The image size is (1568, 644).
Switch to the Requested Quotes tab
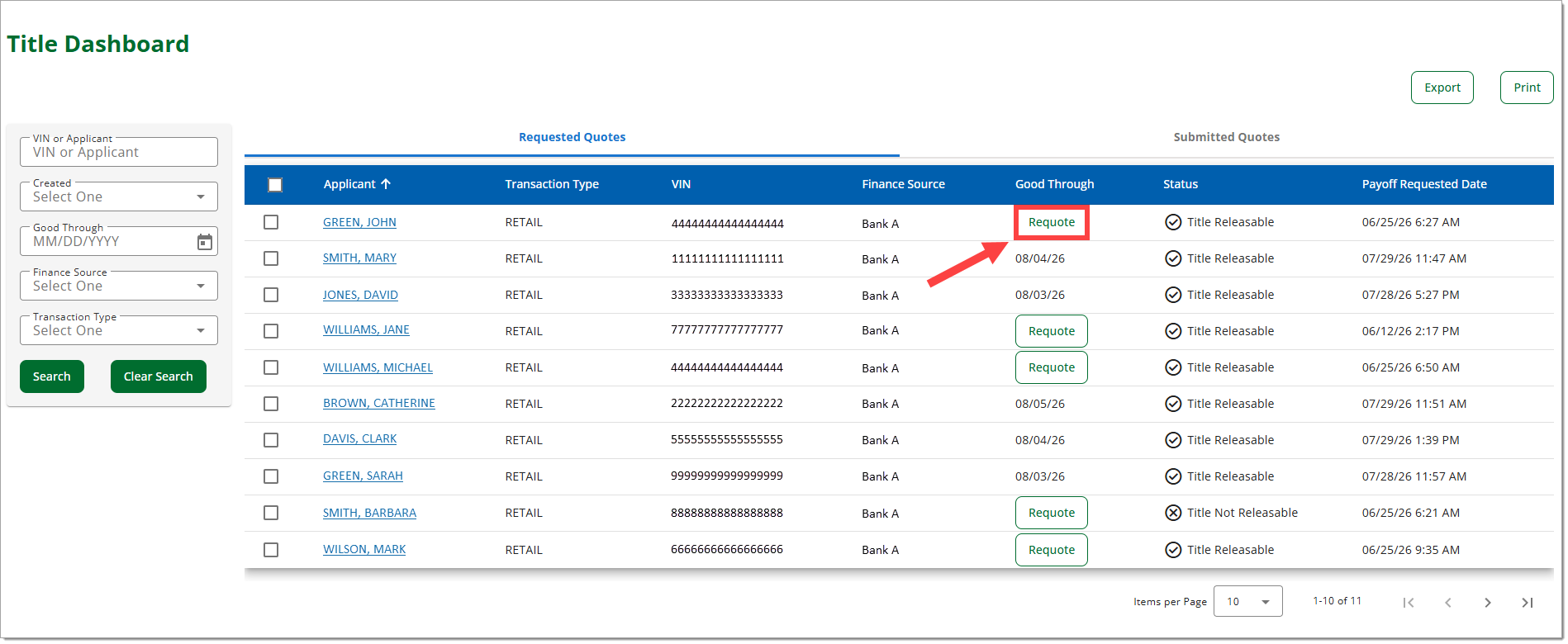(572, 137)
